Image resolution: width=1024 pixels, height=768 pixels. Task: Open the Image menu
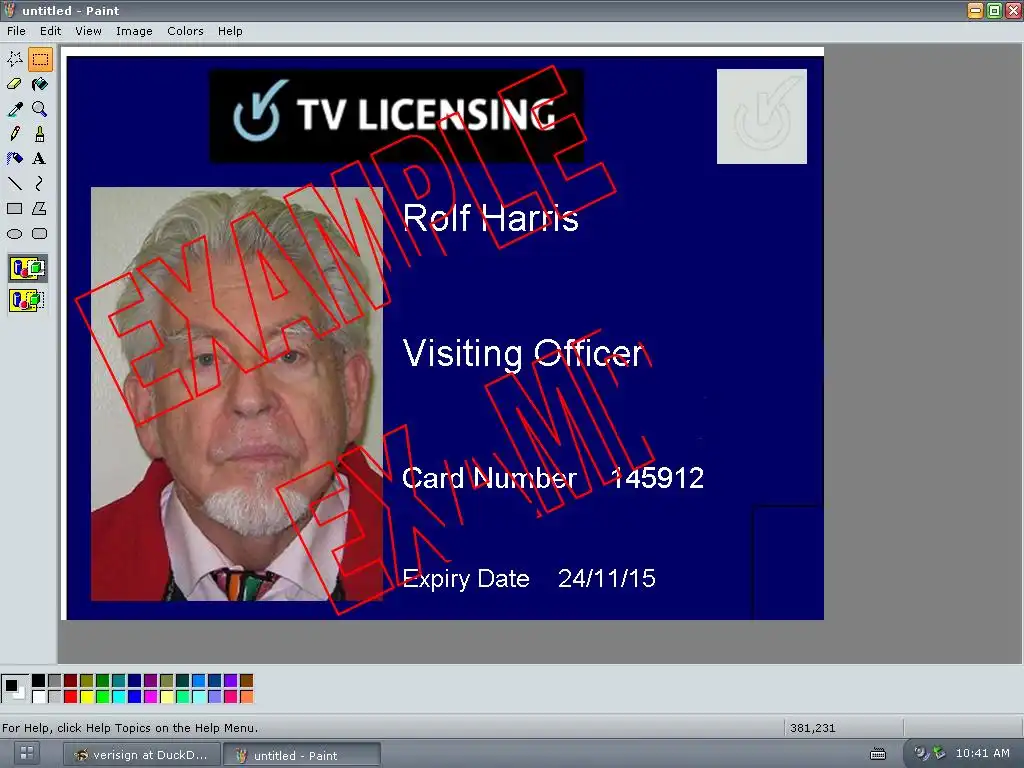pos(134,31)
